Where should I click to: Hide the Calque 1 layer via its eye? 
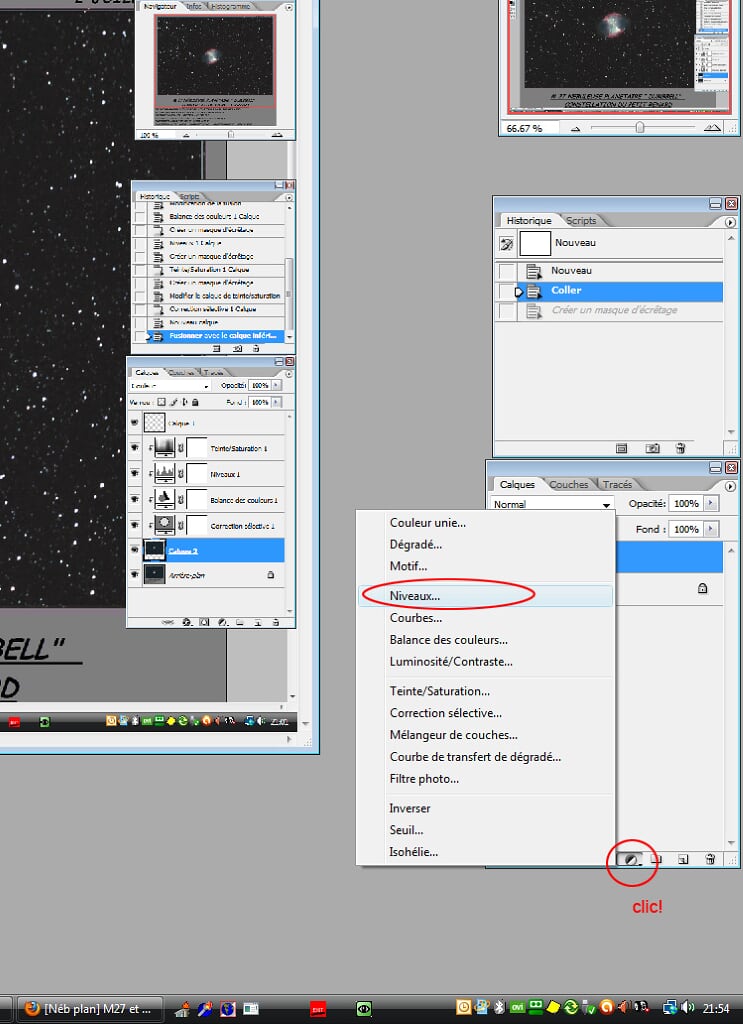(134, 423)
